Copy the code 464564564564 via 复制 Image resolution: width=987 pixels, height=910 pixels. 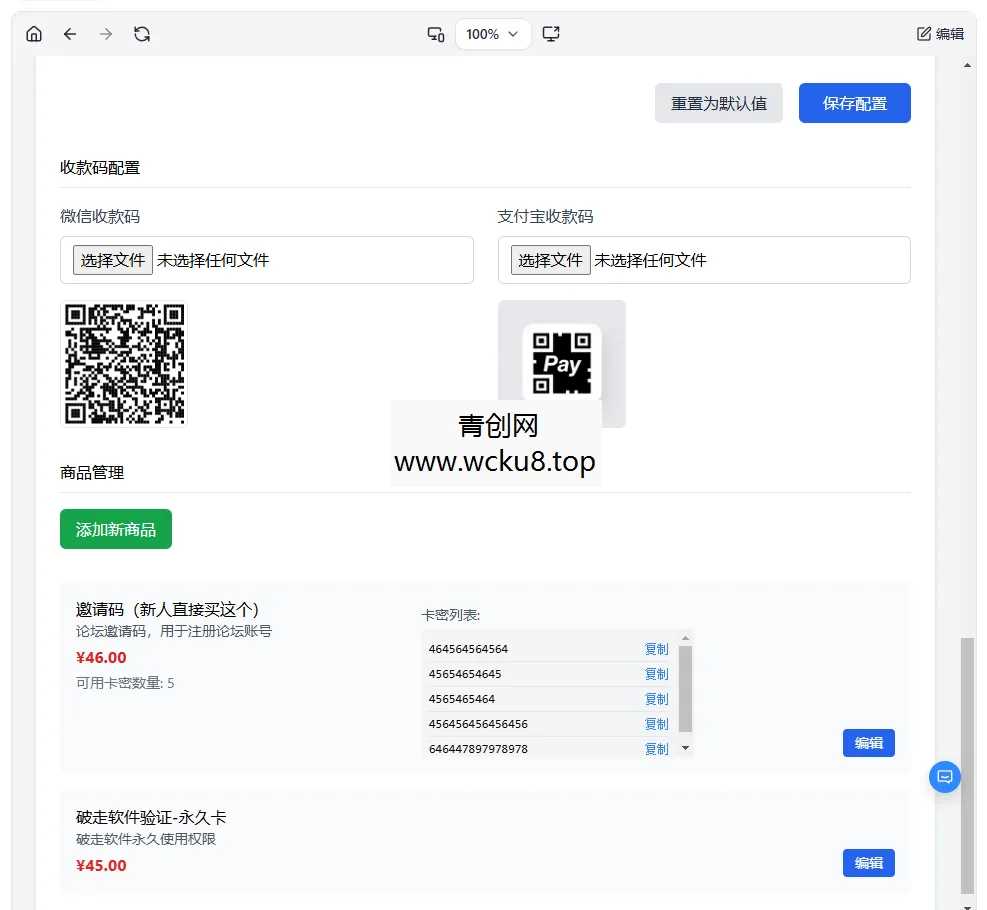(657, 648)
